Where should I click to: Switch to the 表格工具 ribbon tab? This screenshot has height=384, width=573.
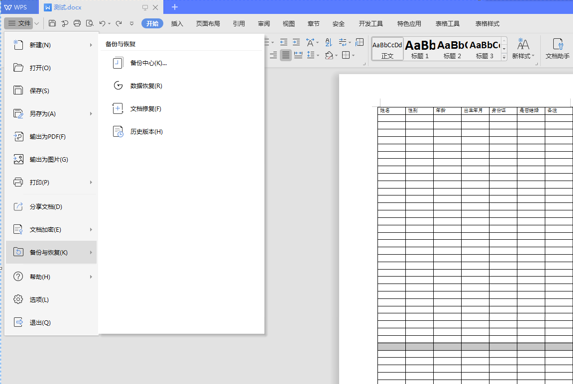coord(448,24)
